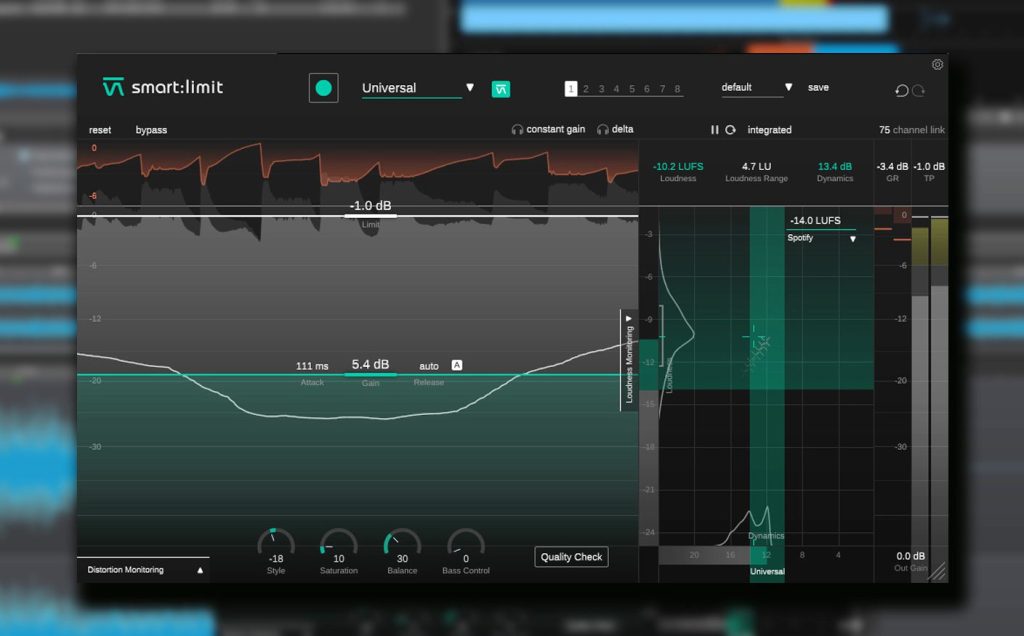The image size is (1024, 636).
Task: Select state slot 7
Action: [662, 89]
